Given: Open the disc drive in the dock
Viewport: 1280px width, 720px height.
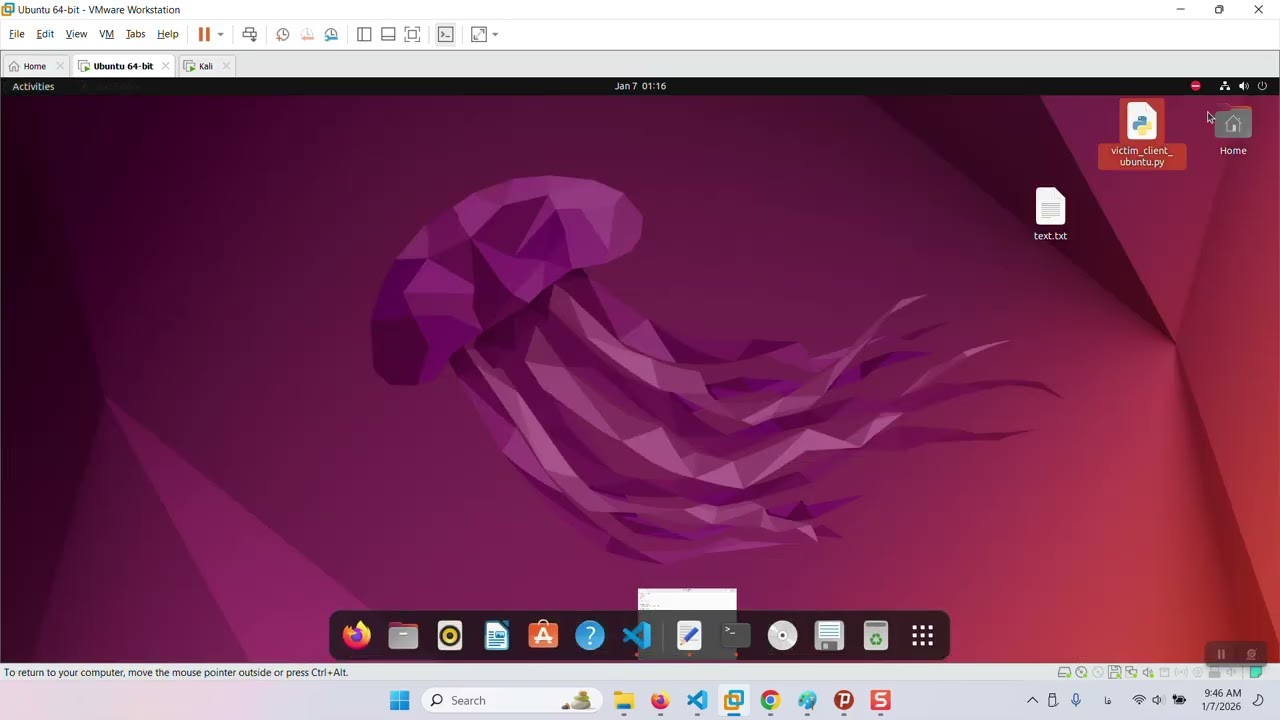Looking at the screenshot, I should 783,635.
